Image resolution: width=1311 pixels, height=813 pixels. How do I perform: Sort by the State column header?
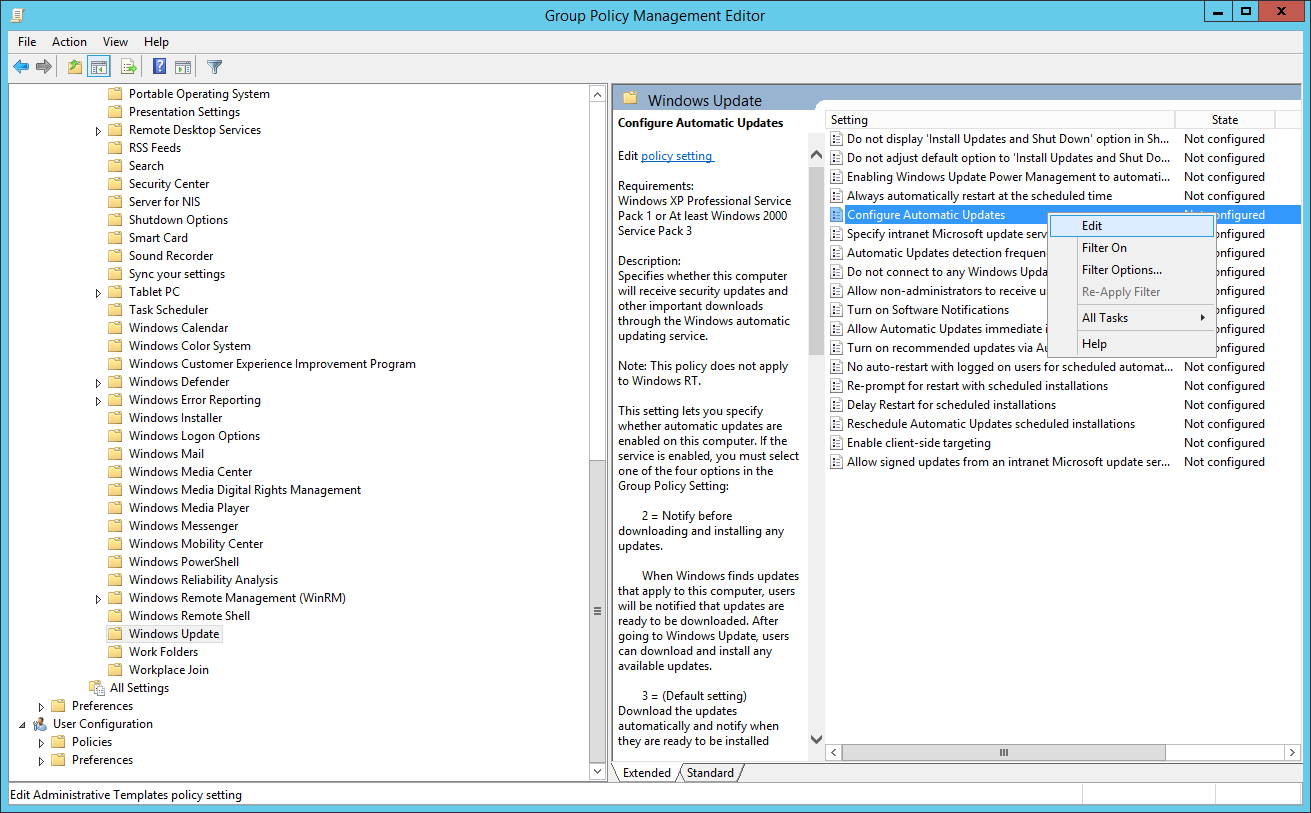(x=1224, y=120)
